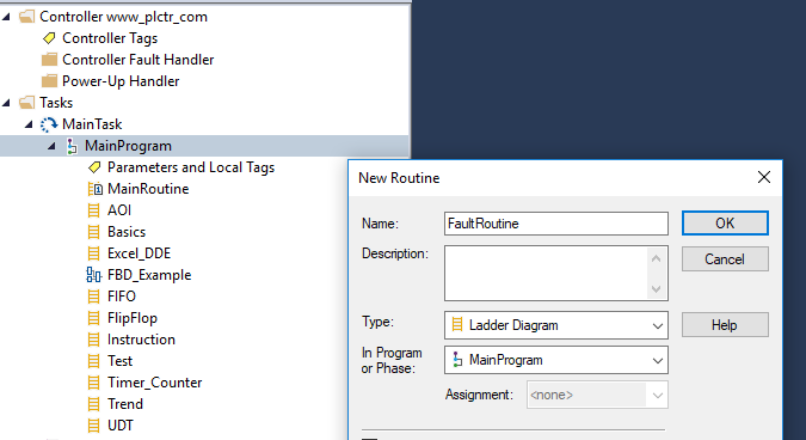Click the Tasks label in tree
Screen dimensions: 806x440
click(x=56, y=103)
